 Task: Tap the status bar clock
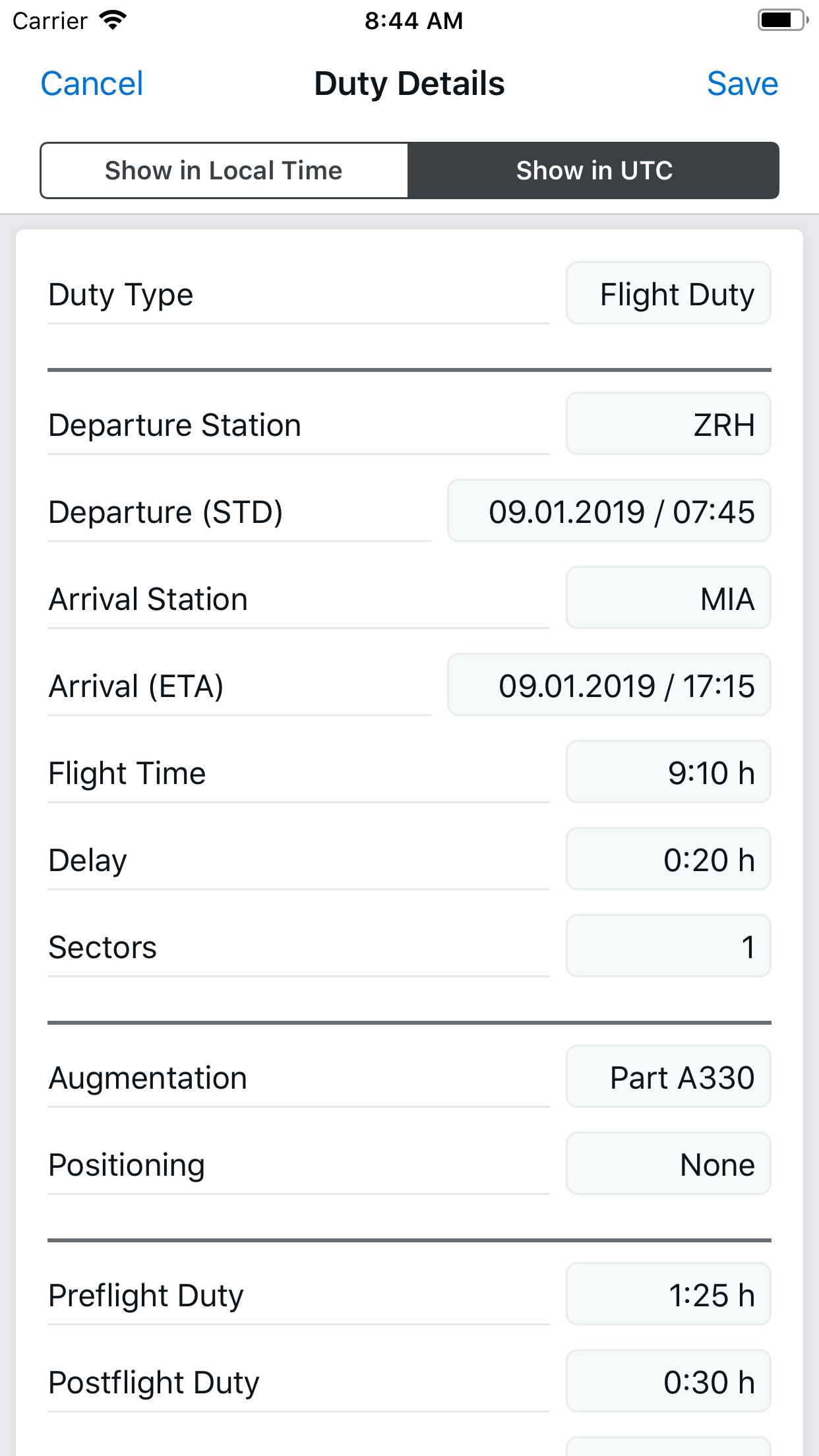413,20
